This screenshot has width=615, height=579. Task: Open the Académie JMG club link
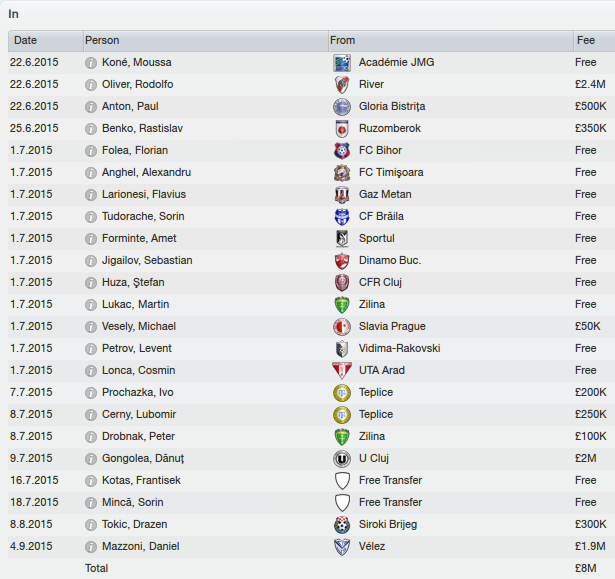pyautogui.click(x=397, y=62)
